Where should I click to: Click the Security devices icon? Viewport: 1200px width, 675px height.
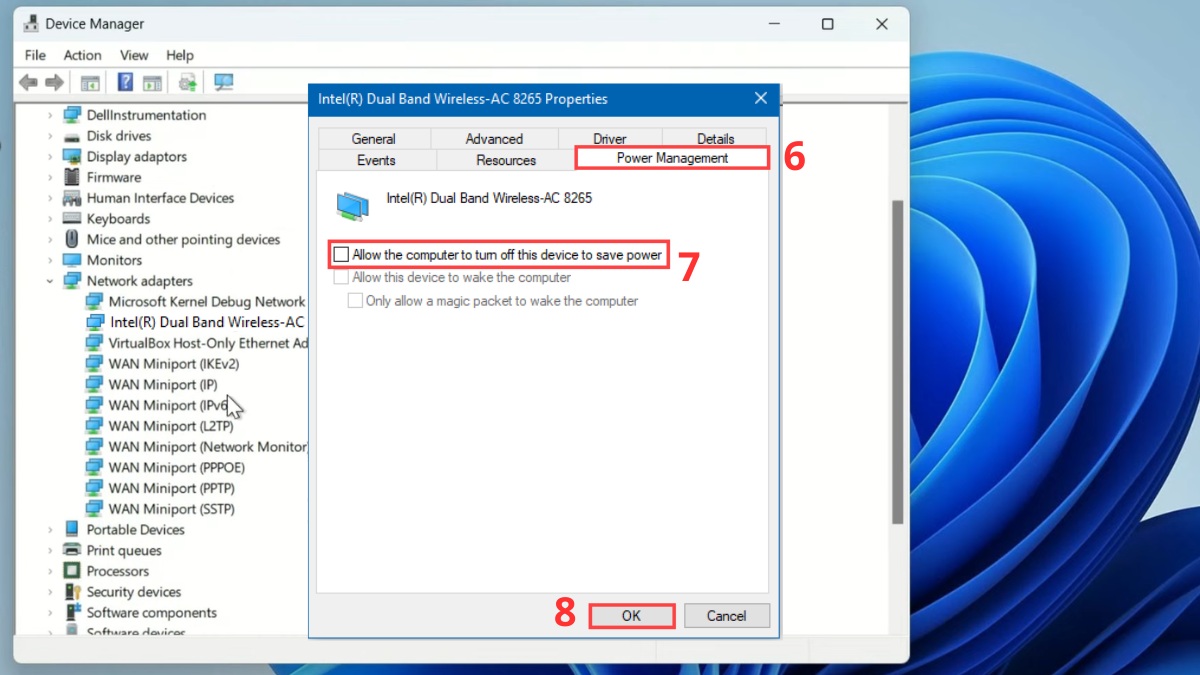pyautogui.click(x=72, y=592)
